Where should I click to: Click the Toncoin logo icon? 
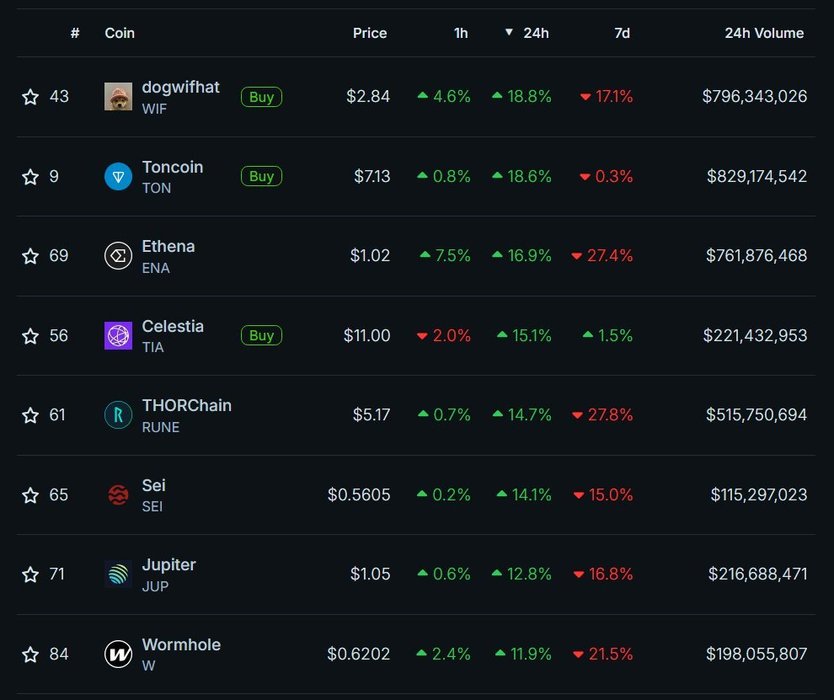(118, 177)
